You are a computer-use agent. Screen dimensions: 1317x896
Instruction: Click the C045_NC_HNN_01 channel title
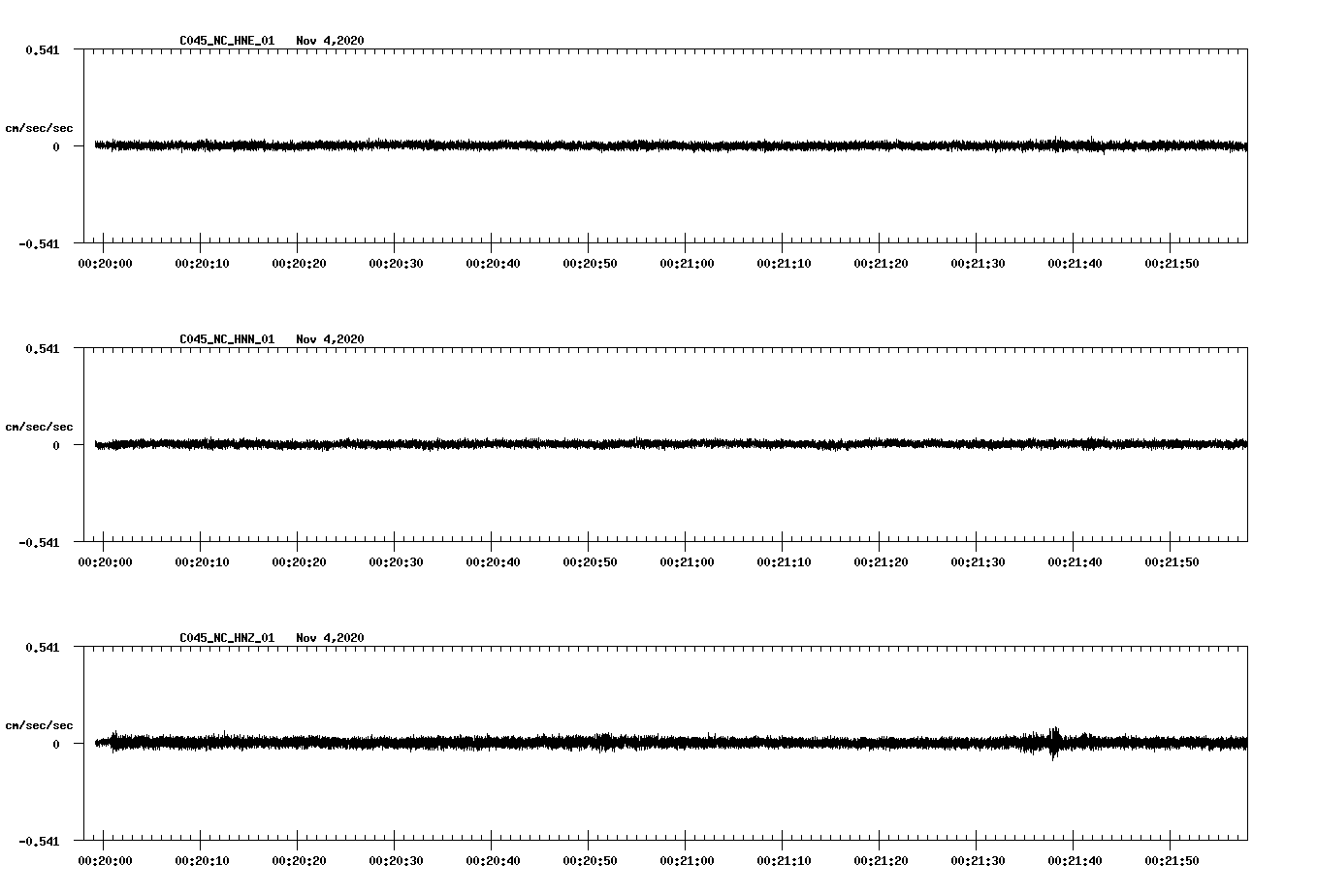pos(225,339)
